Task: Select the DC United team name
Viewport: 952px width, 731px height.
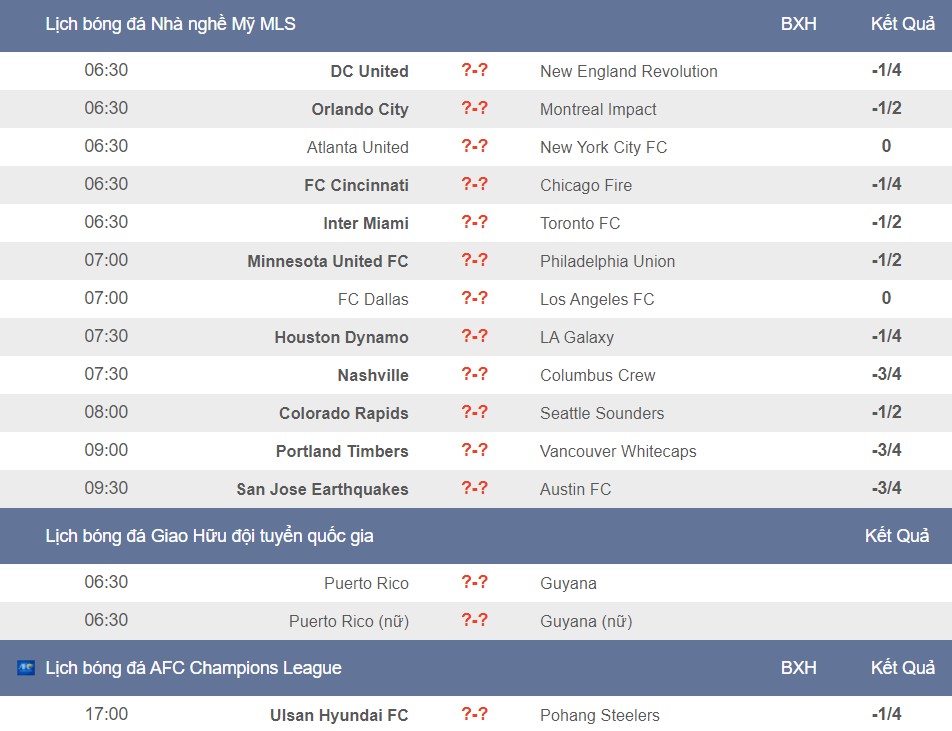Action: coord(369,71)
